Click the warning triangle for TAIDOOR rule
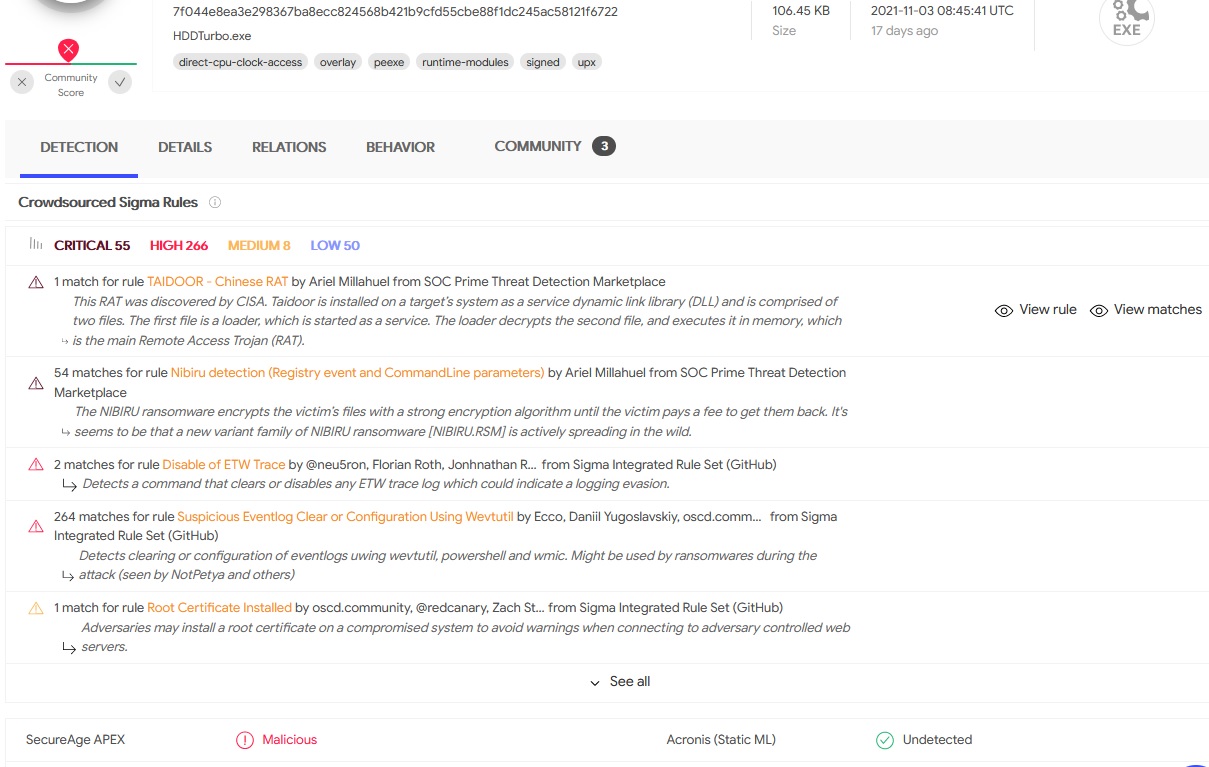The width and height of the screenshot is (1209, 767). tap(36, 283)
